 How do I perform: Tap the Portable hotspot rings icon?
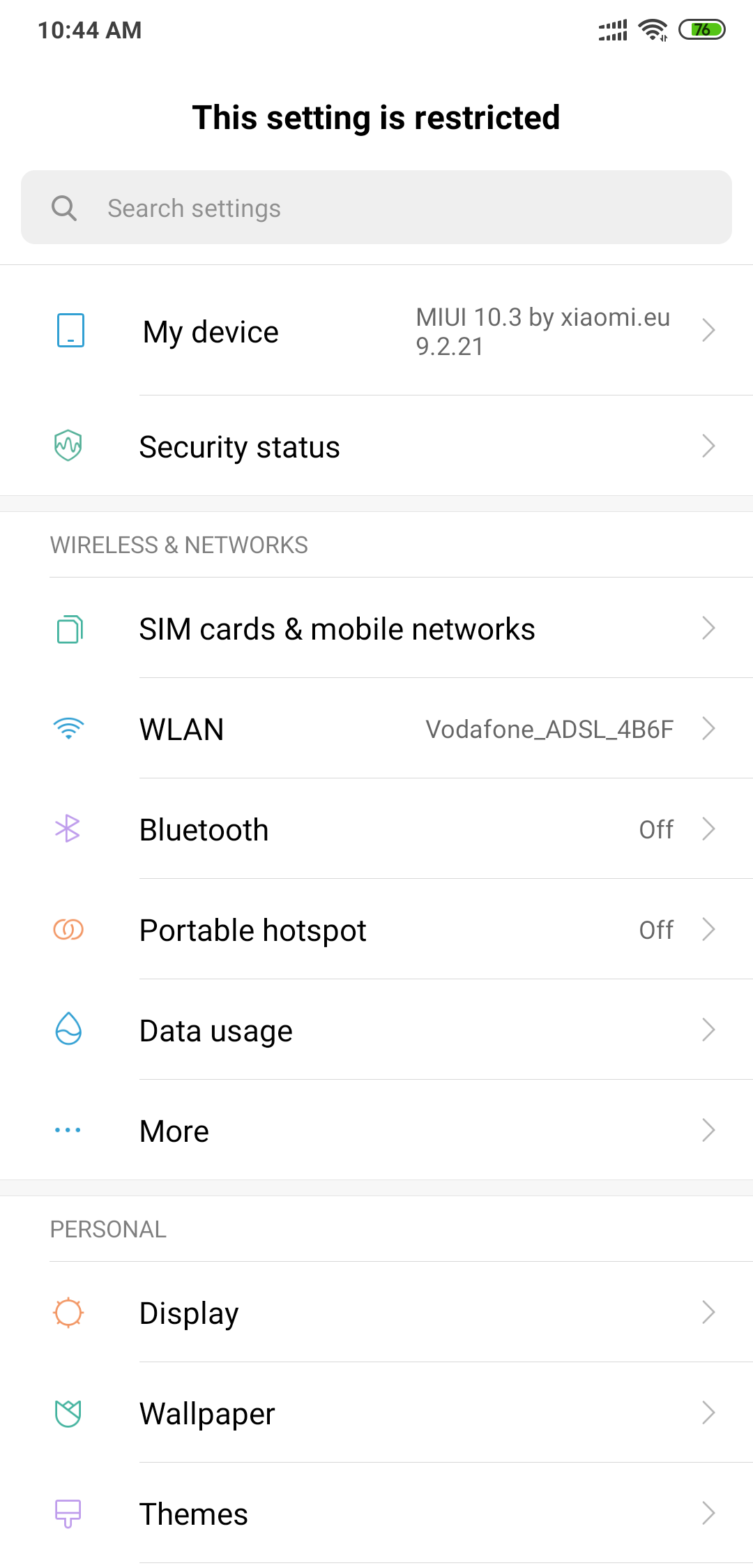[x=68, y=930]
